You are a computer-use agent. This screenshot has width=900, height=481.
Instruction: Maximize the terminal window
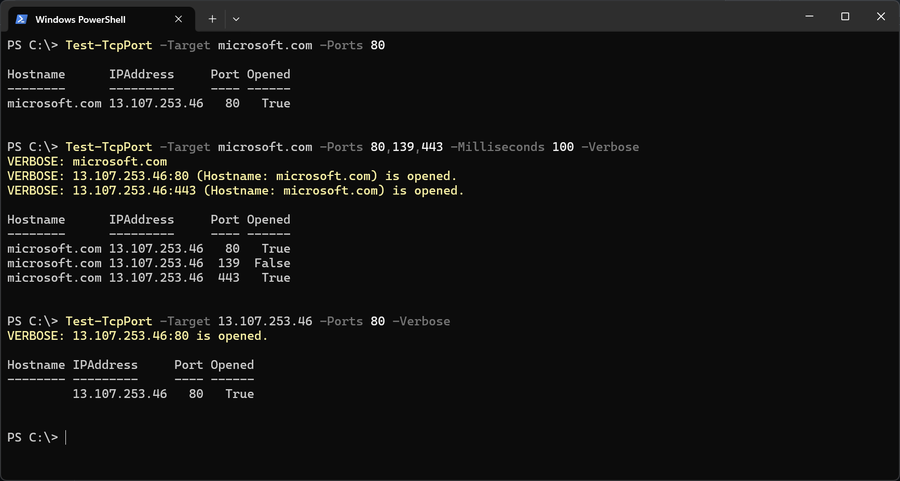click(x=845, y=17)
